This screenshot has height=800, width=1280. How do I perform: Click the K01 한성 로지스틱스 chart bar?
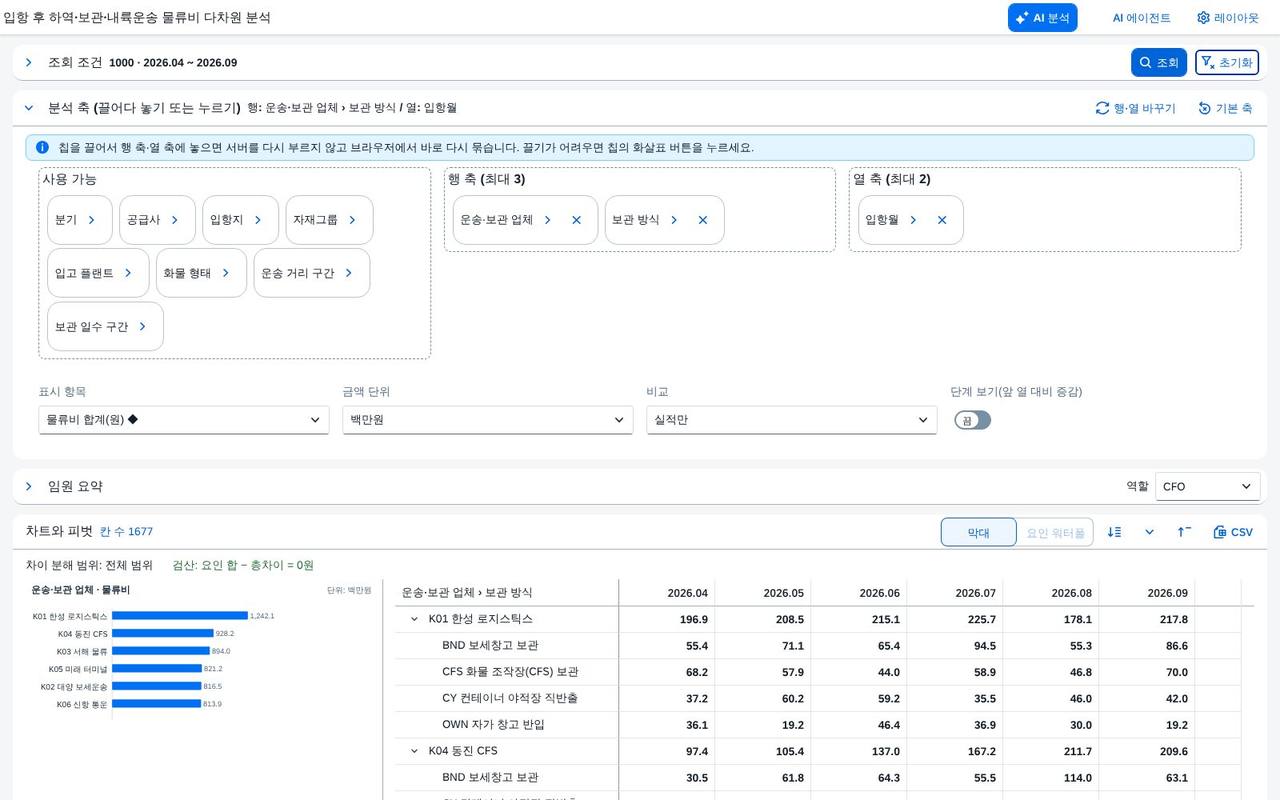coord(180,616)
